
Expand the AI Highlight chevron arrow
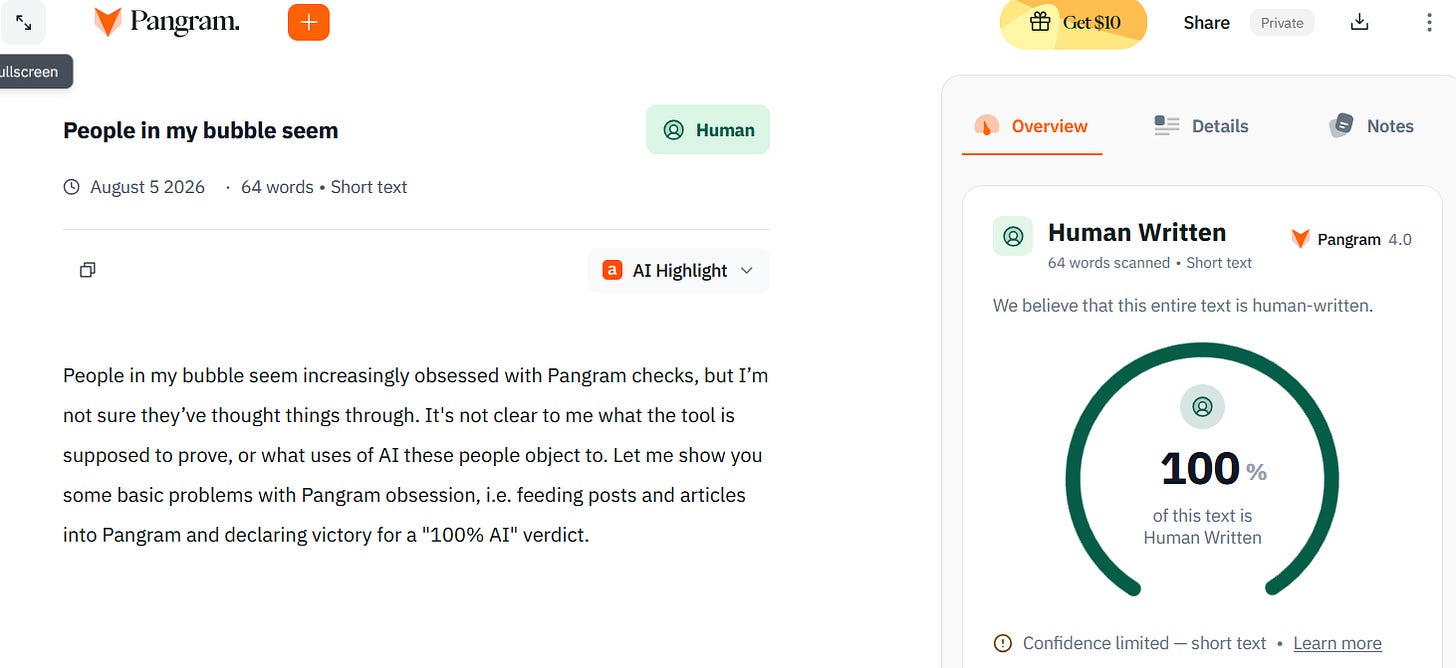(746, 270)
